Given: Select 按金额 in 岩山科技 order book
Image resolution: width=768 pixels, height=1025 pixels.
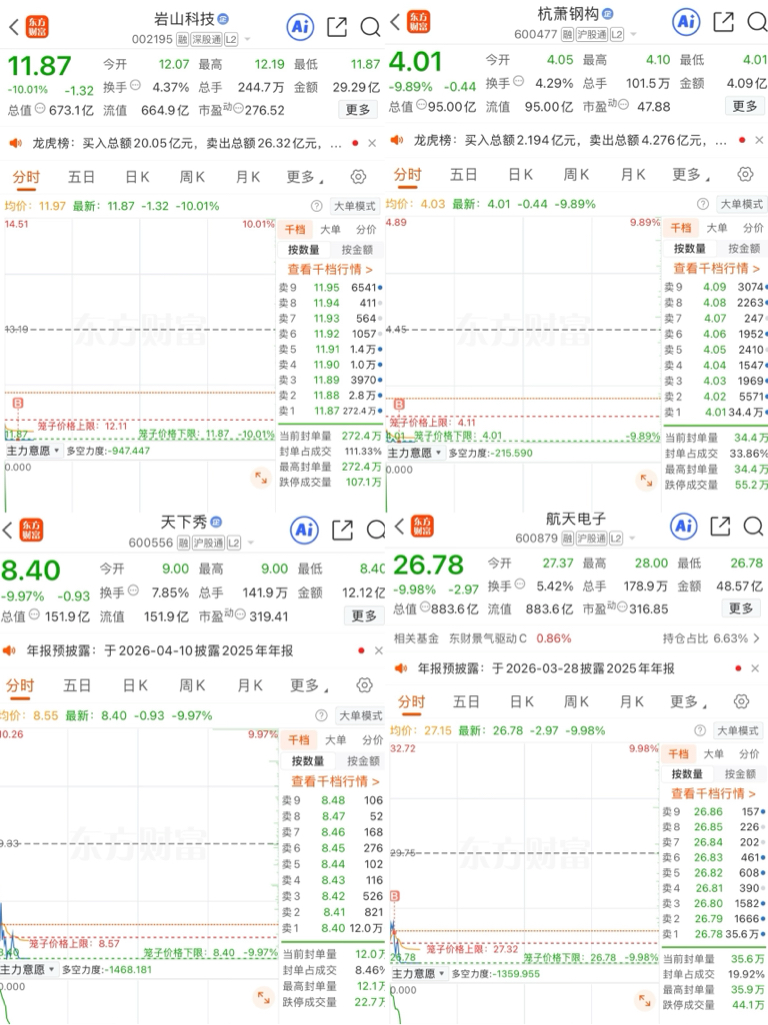Looking at the screenshot, I should click(357, 250).
